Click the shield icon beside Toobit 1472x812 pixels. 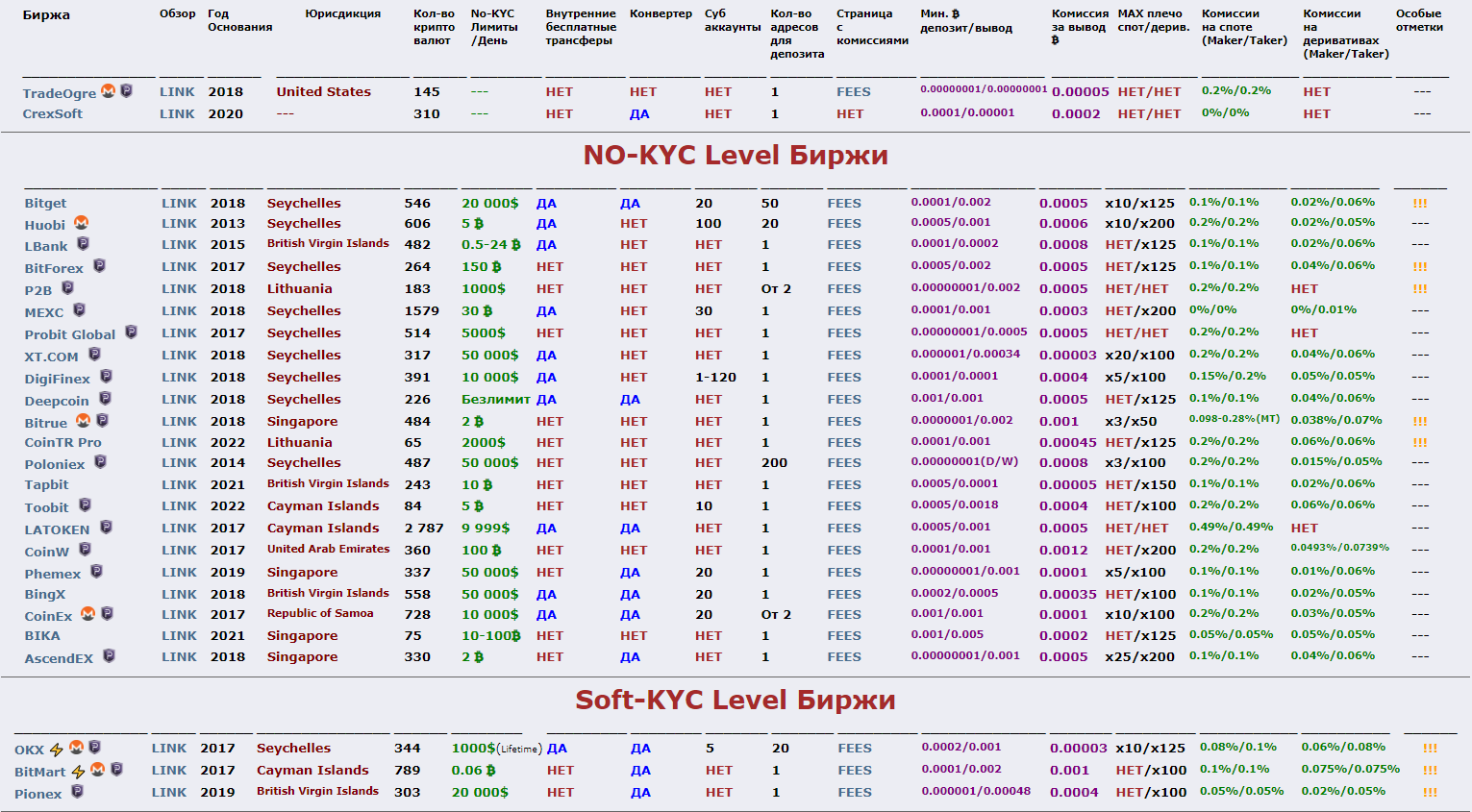pyautogui.click(x=85, y=505)
